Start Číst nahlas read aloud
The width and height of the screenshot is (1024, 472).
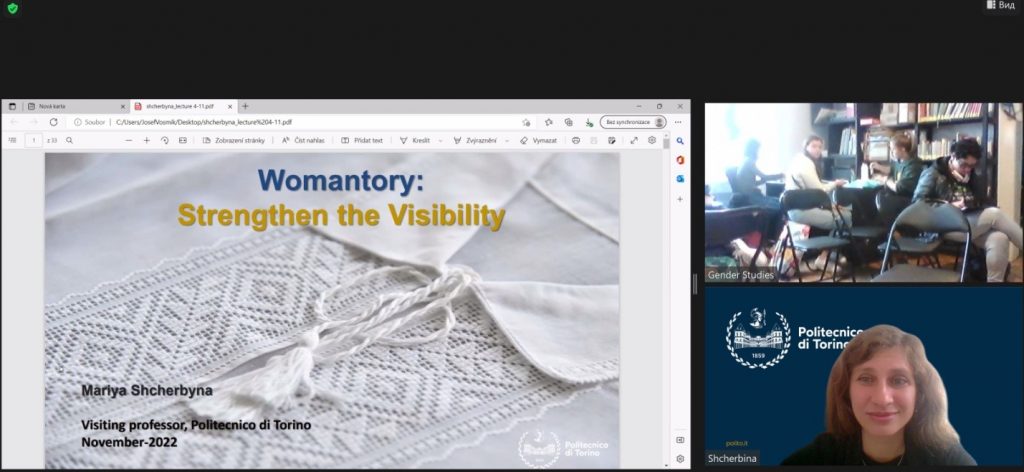coord(303,140)
